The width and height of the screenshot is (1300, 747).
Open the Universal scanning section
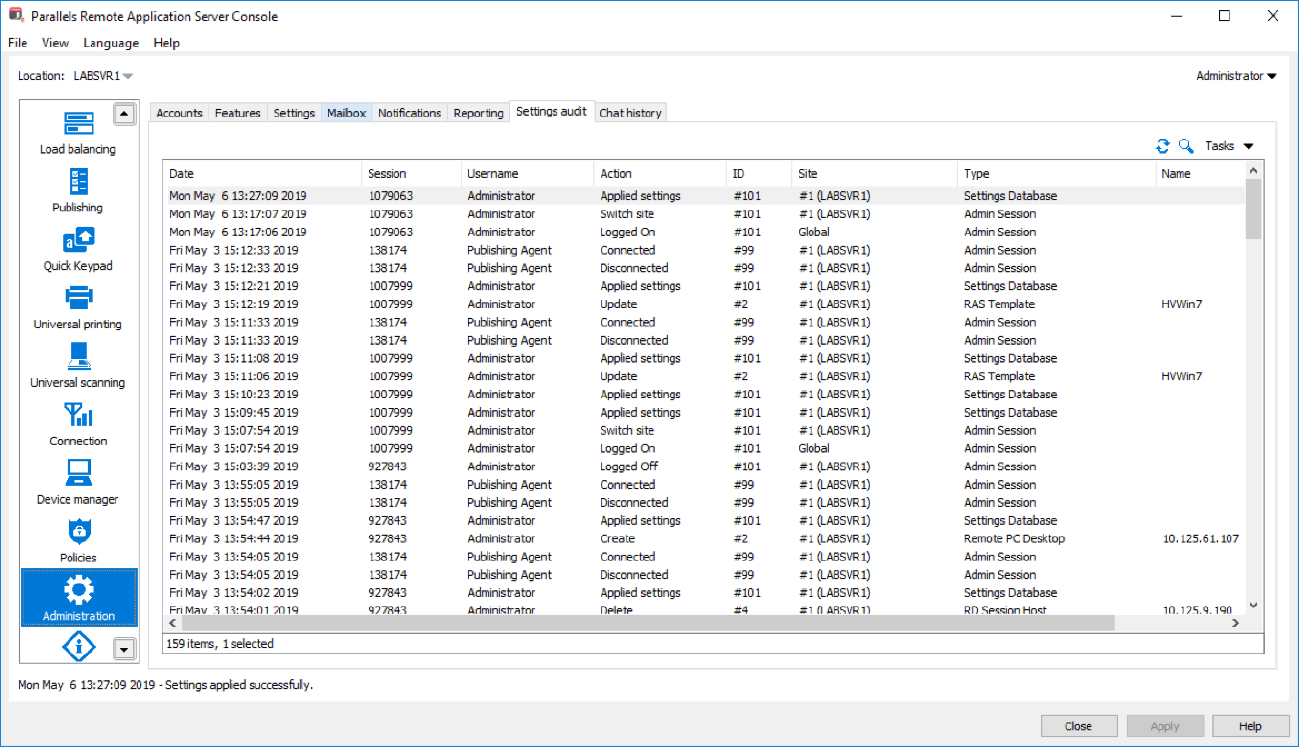click(78, 363)
